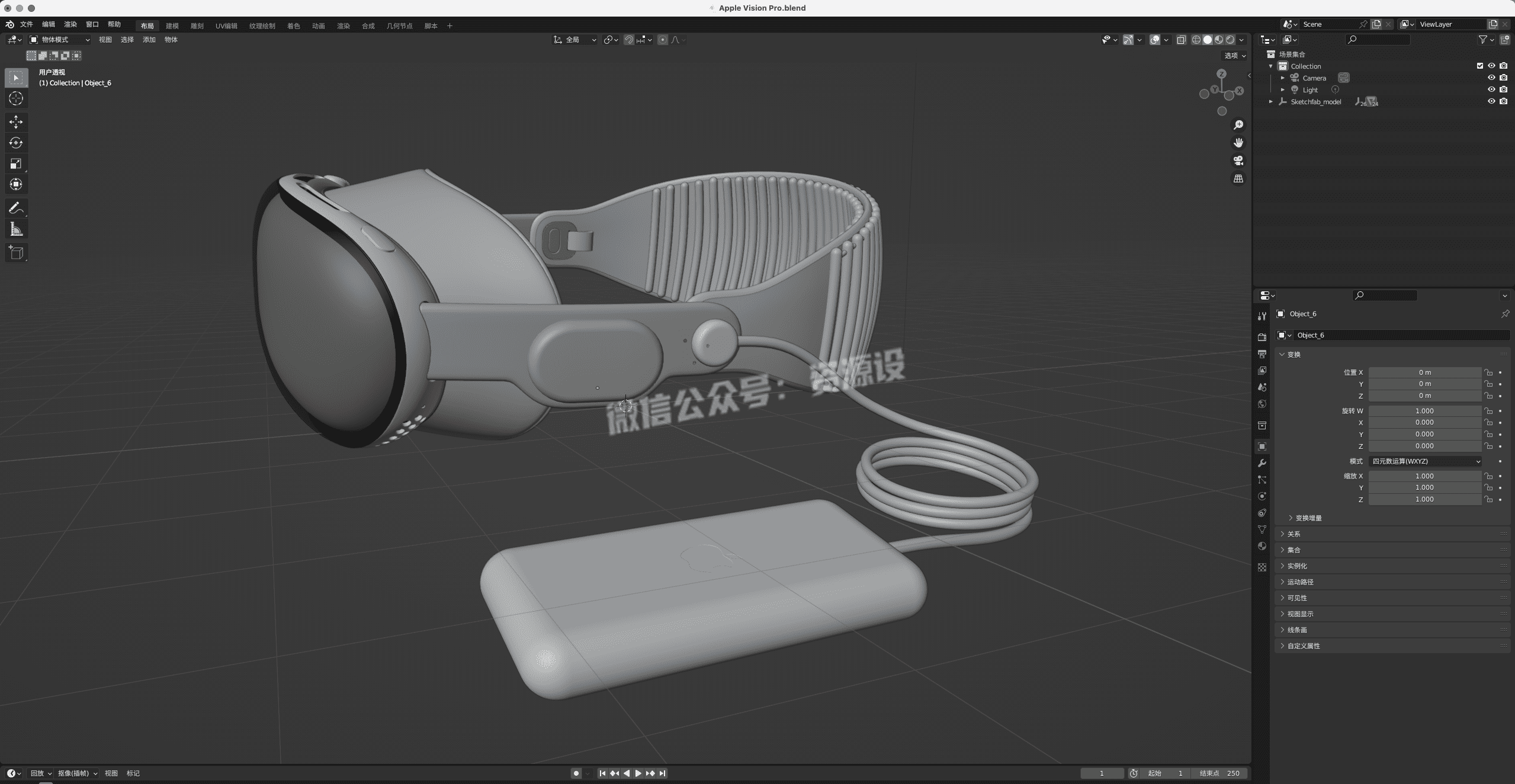Enable rendered viewport shading

(x=1230, y=40)
